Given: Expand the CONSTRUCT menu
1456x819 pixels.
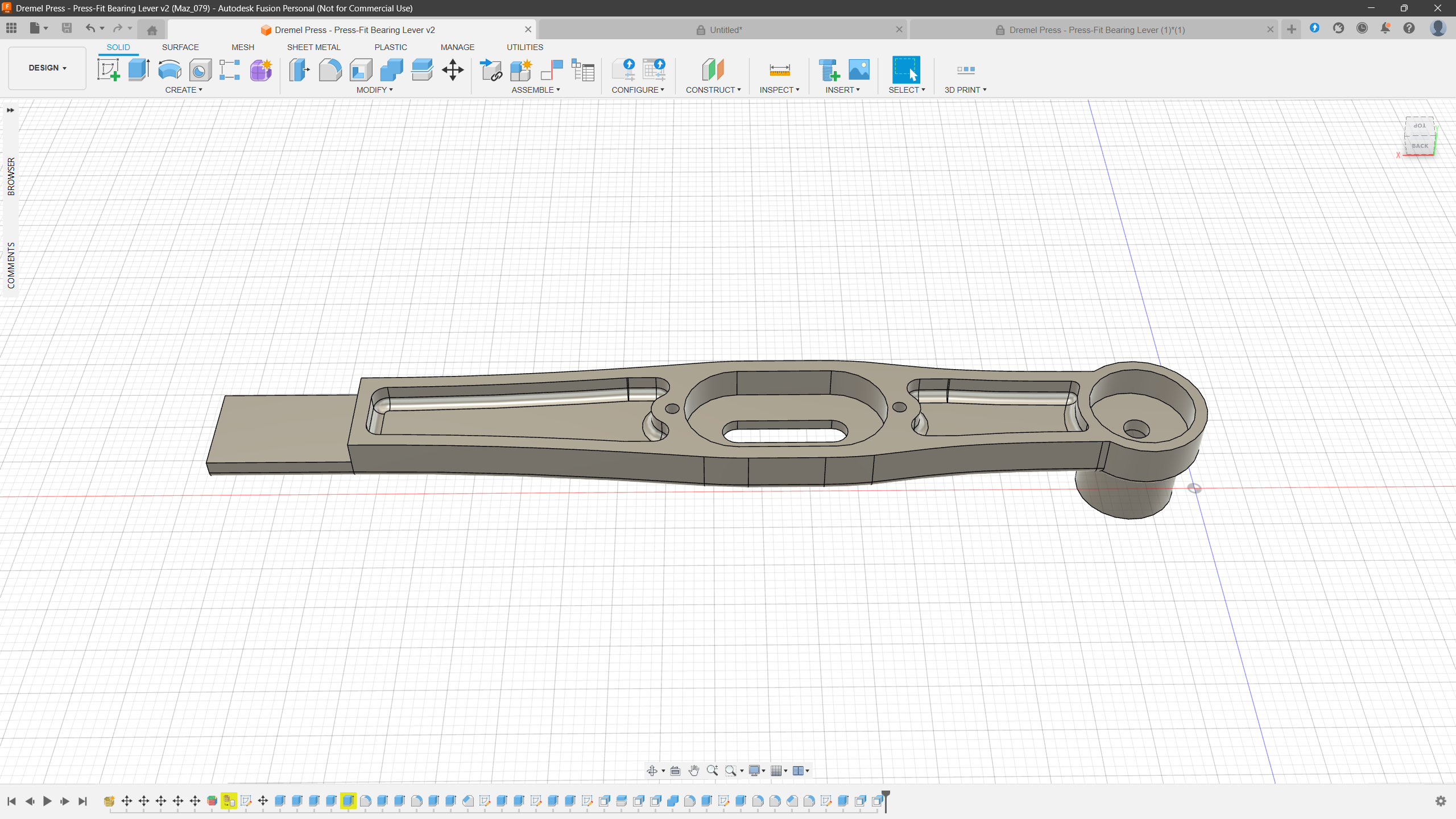Looking at the screenshot, I should pos(713,90).
